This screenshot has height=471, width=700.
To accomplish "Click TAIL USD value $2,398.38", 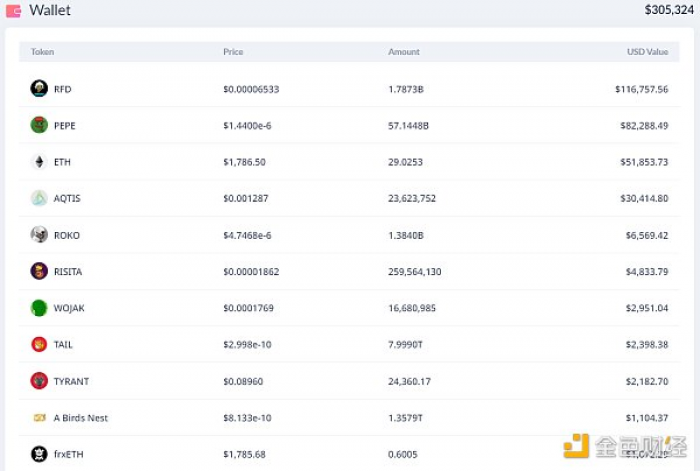I will pyautogui.click(x=647, y=345).
